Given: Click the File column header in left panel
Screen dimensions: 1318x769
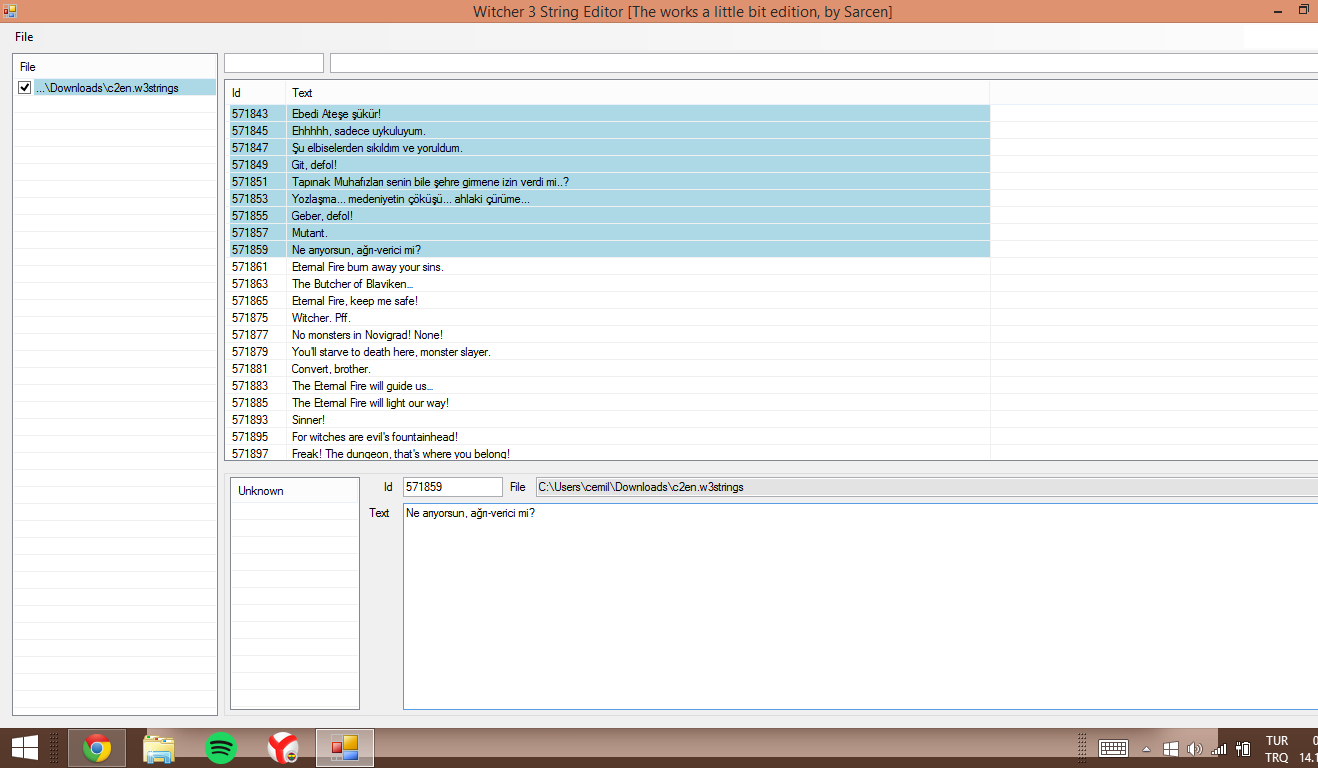Looking at the screenshot, I should 115,66.
